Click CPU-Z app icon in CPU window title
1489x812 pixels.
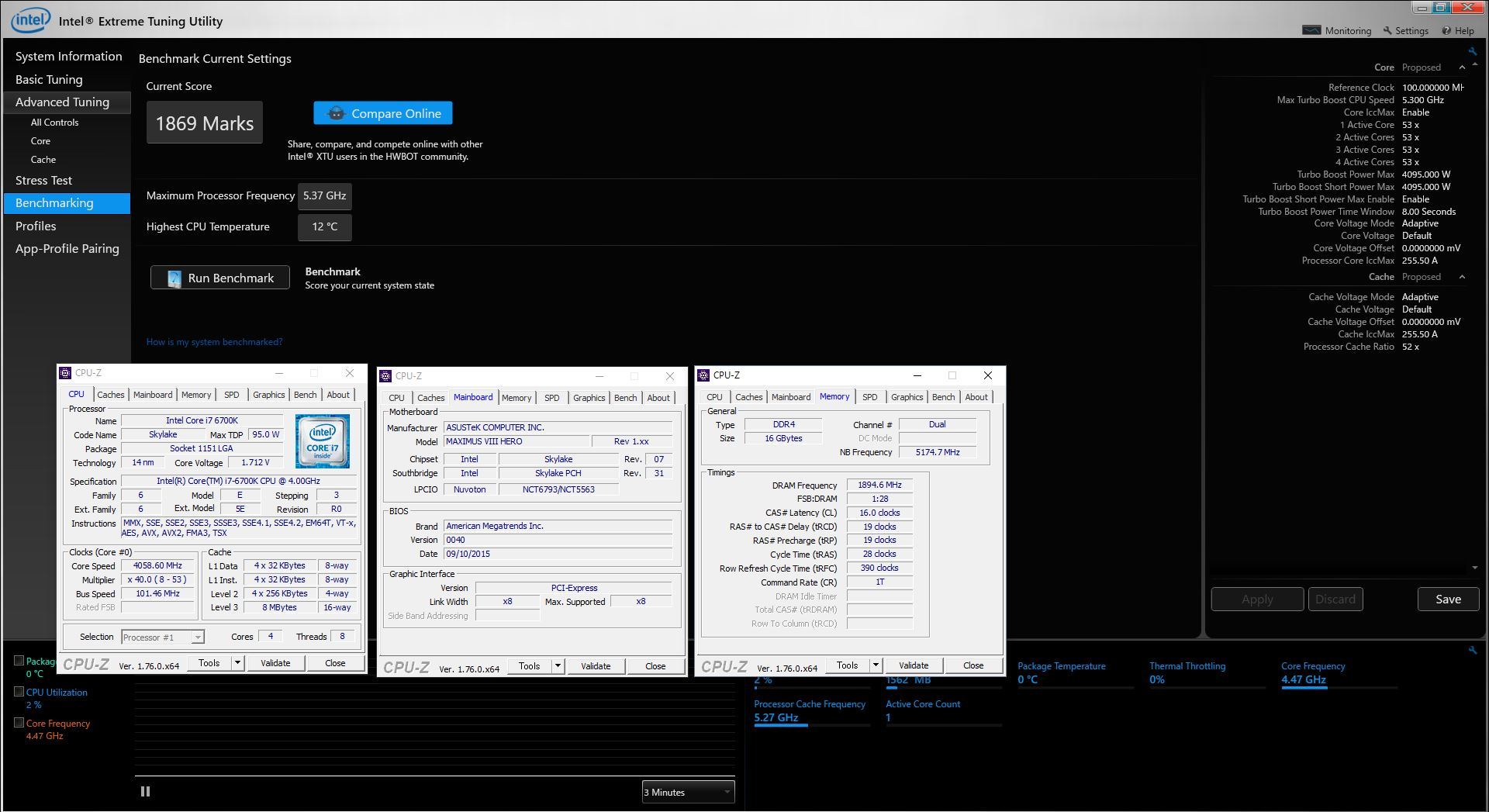coord(65,373)
